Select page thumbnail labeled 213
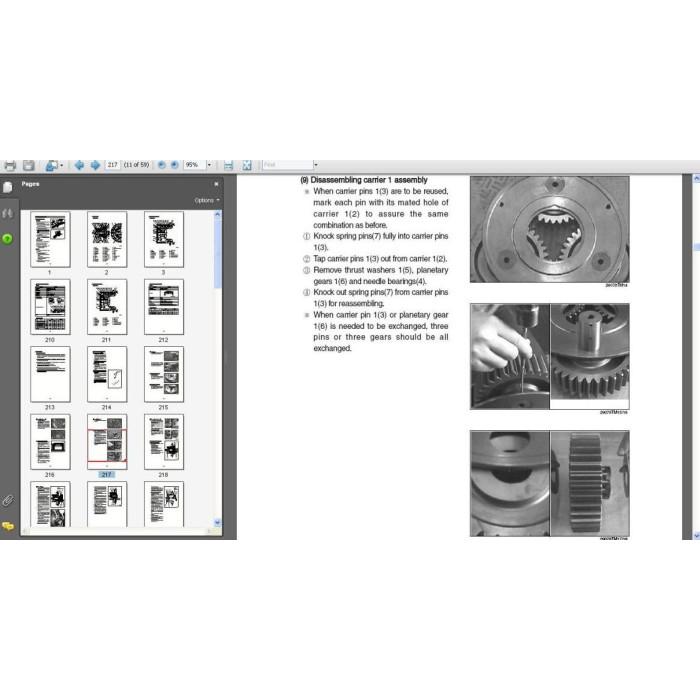 [50, 374]
